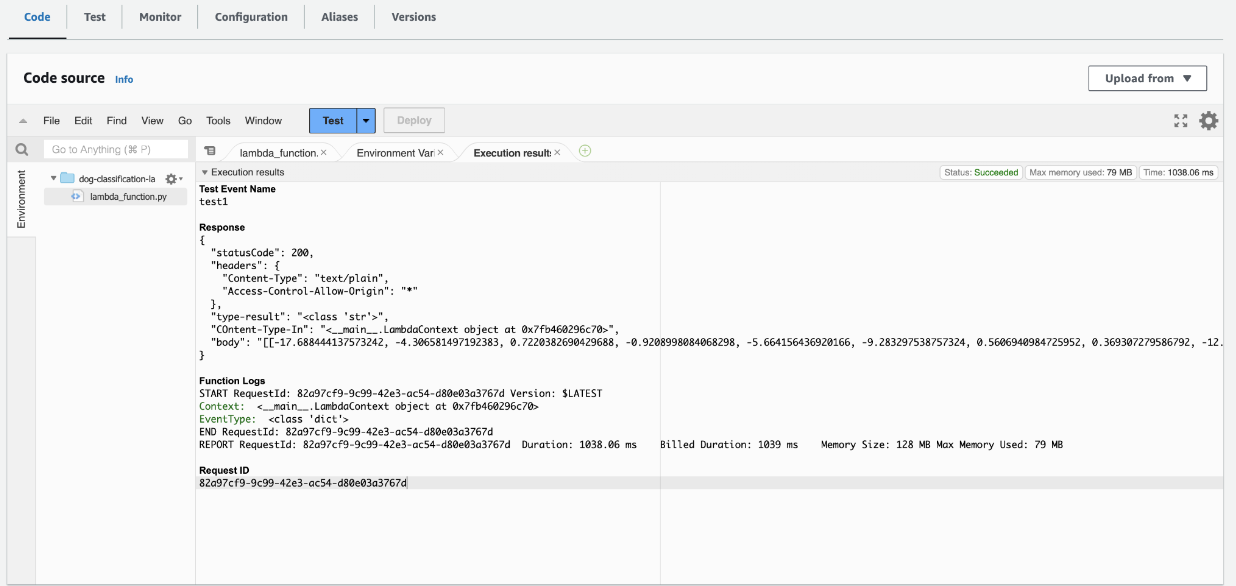The height and width of the screenshot is (586, 1236).
Task: Click the Access-Control-Allow-Origin line
Action: 319,291
